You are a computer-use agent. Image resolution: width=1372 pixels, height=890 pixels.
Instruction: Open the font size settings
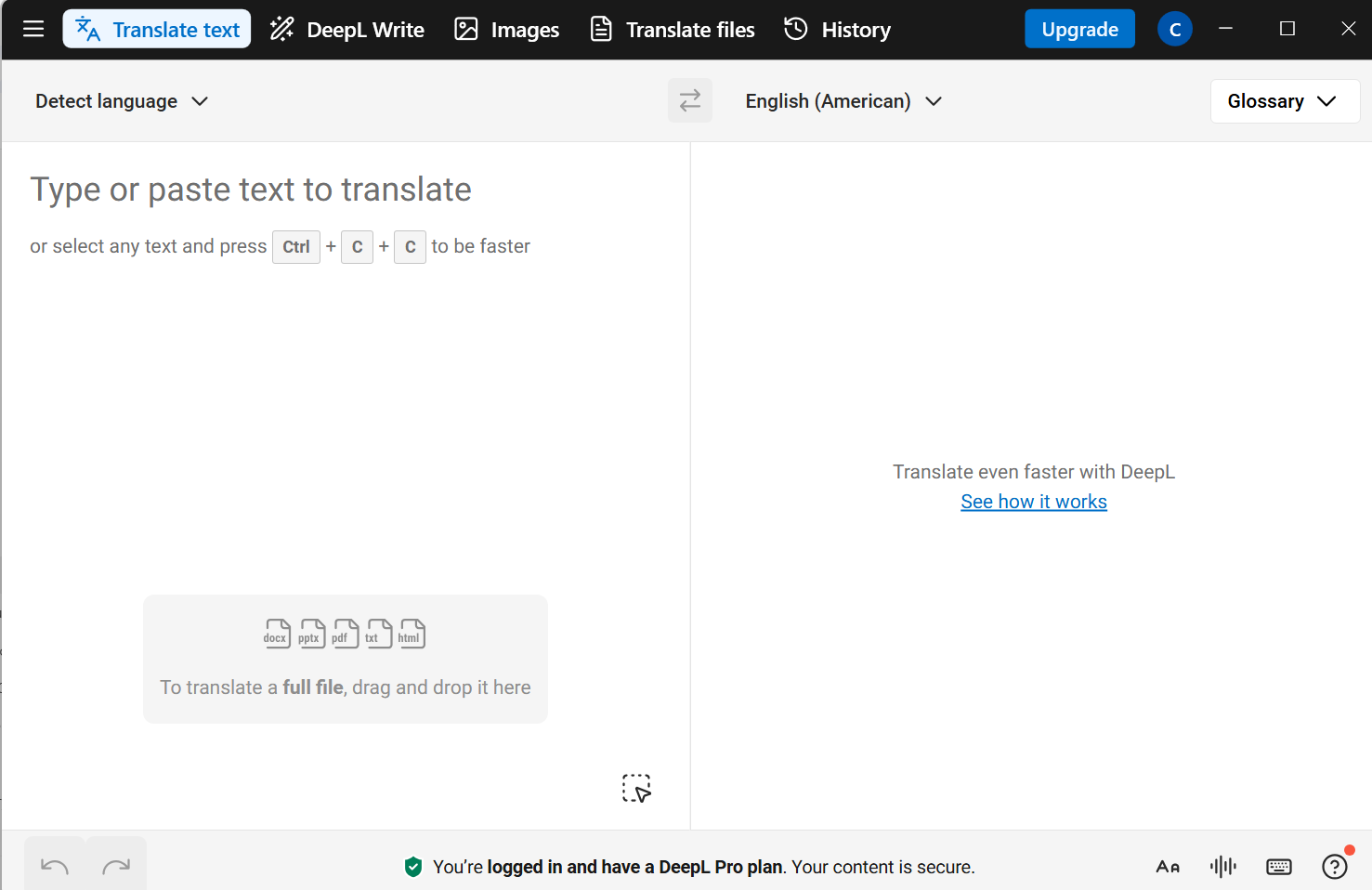click(1168, 867)
